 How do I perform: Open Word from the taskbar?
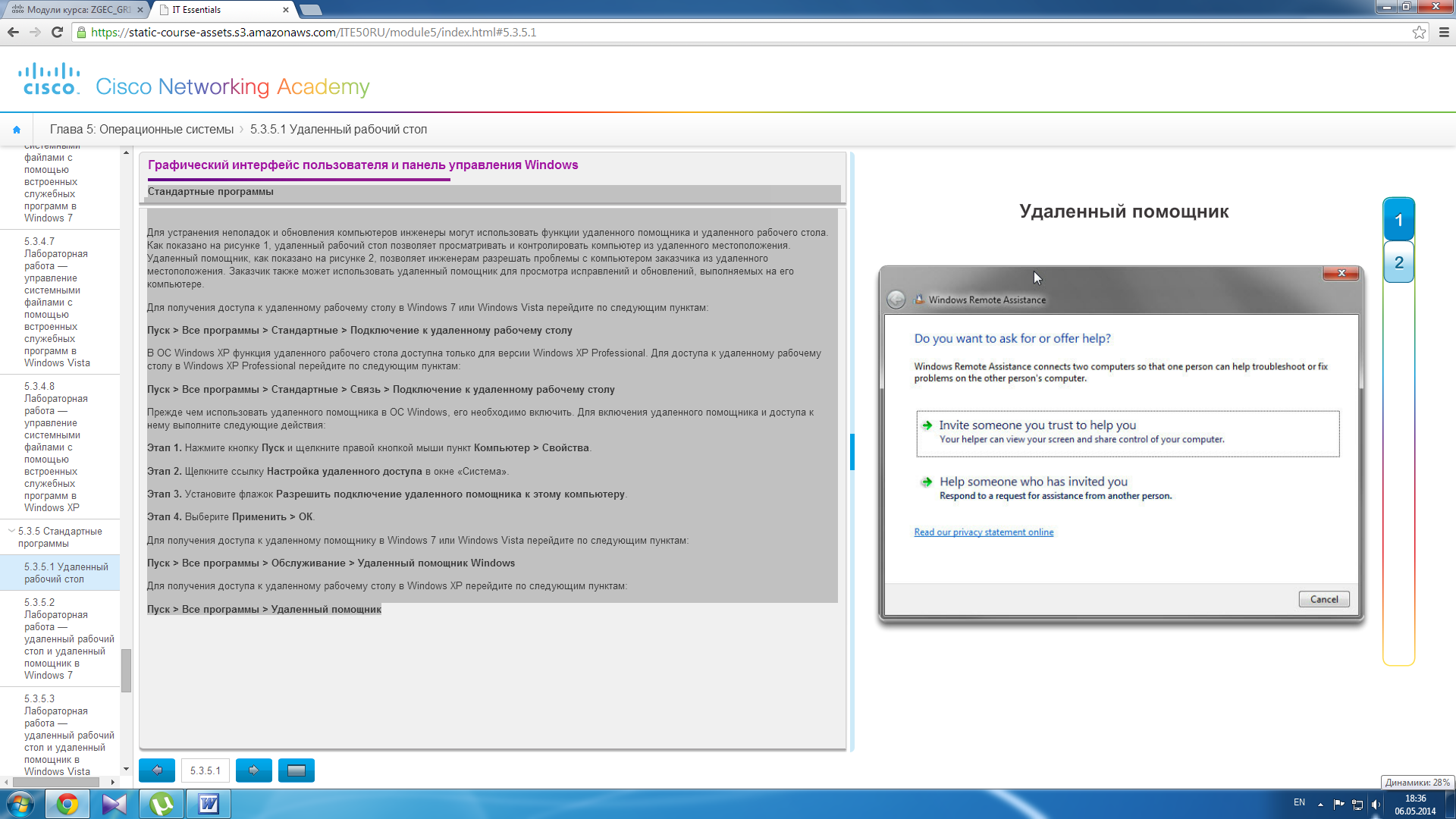click(209, 804)
